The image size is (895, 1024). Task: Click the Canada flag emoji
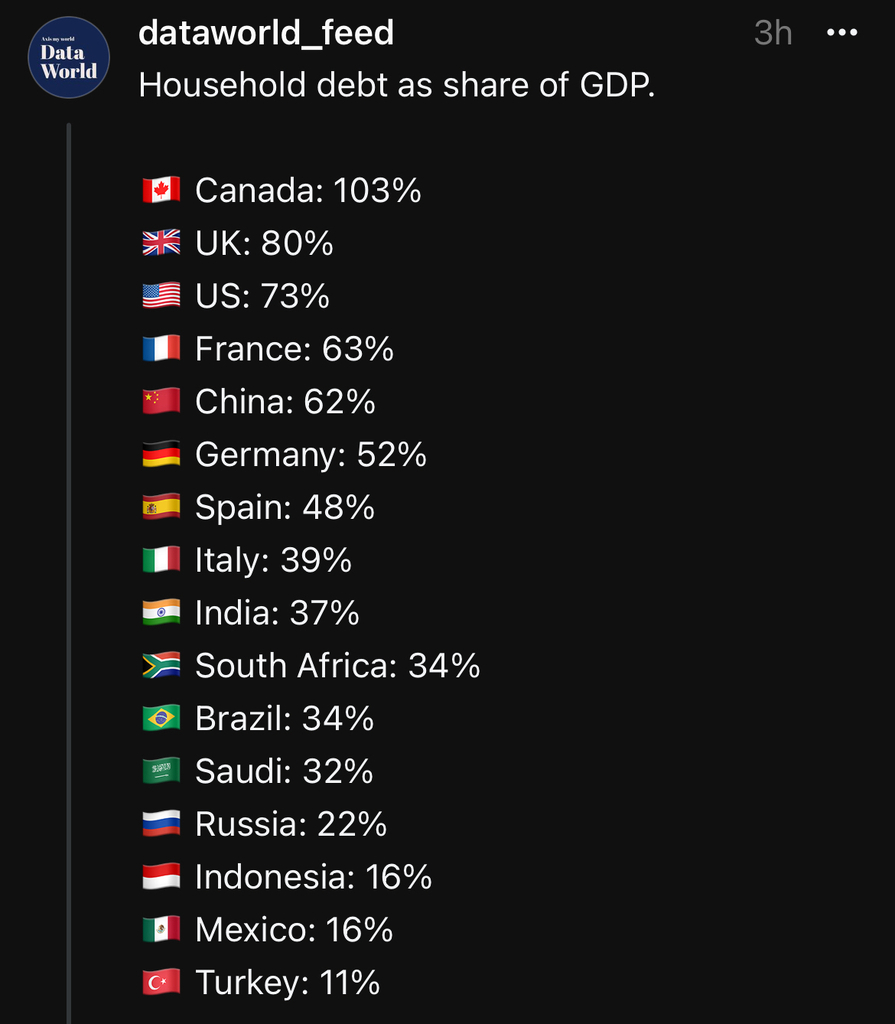[x=161, y=189]
